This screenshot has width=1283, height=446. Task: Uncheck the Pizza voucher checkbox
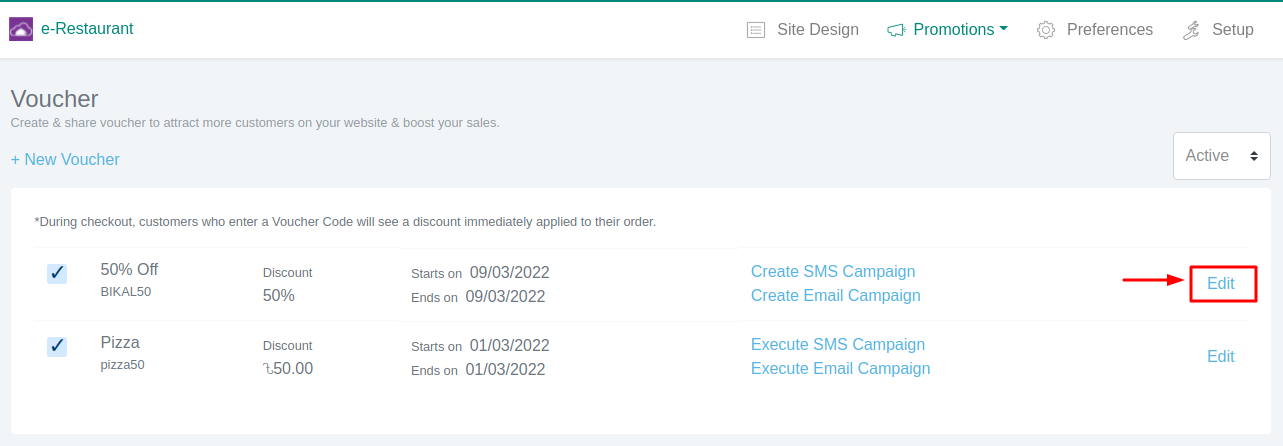[57, 346]
